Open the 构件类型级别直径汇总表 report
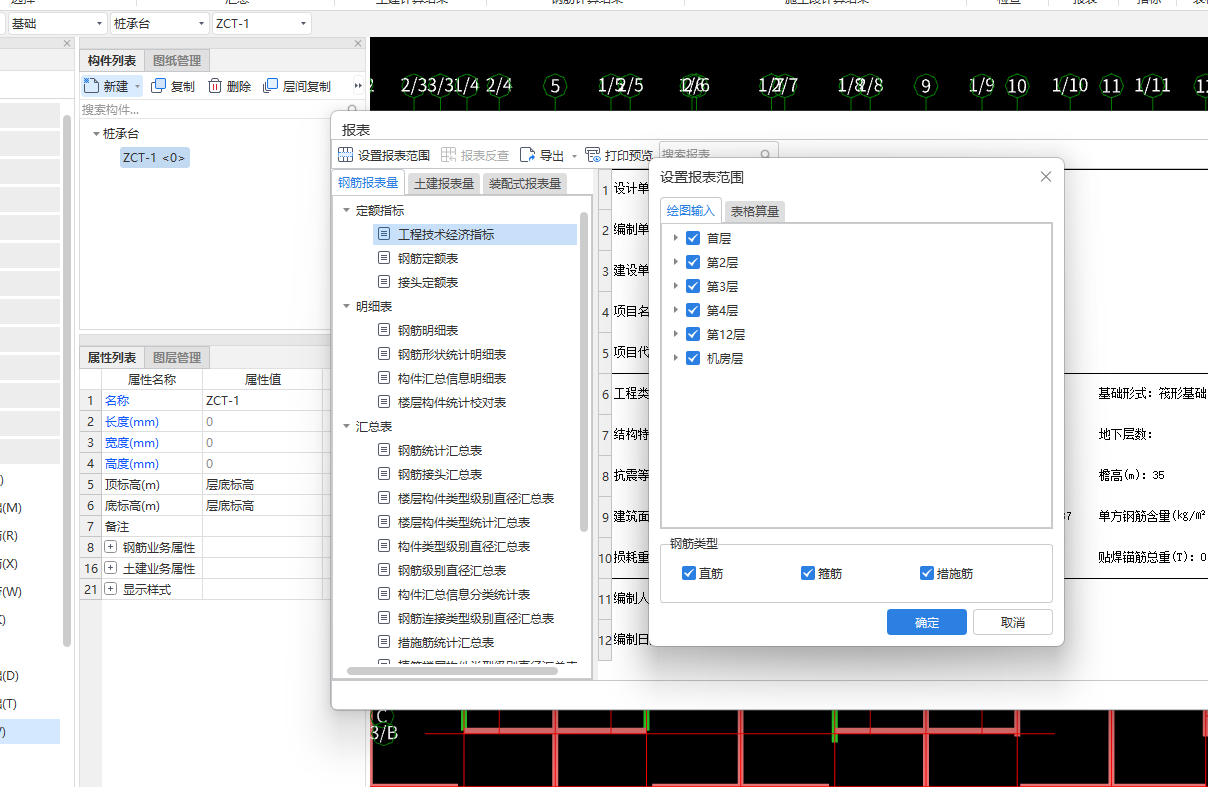Image resolution: width=1208 pixels, height=787 pixels. (x=464, y=546)
